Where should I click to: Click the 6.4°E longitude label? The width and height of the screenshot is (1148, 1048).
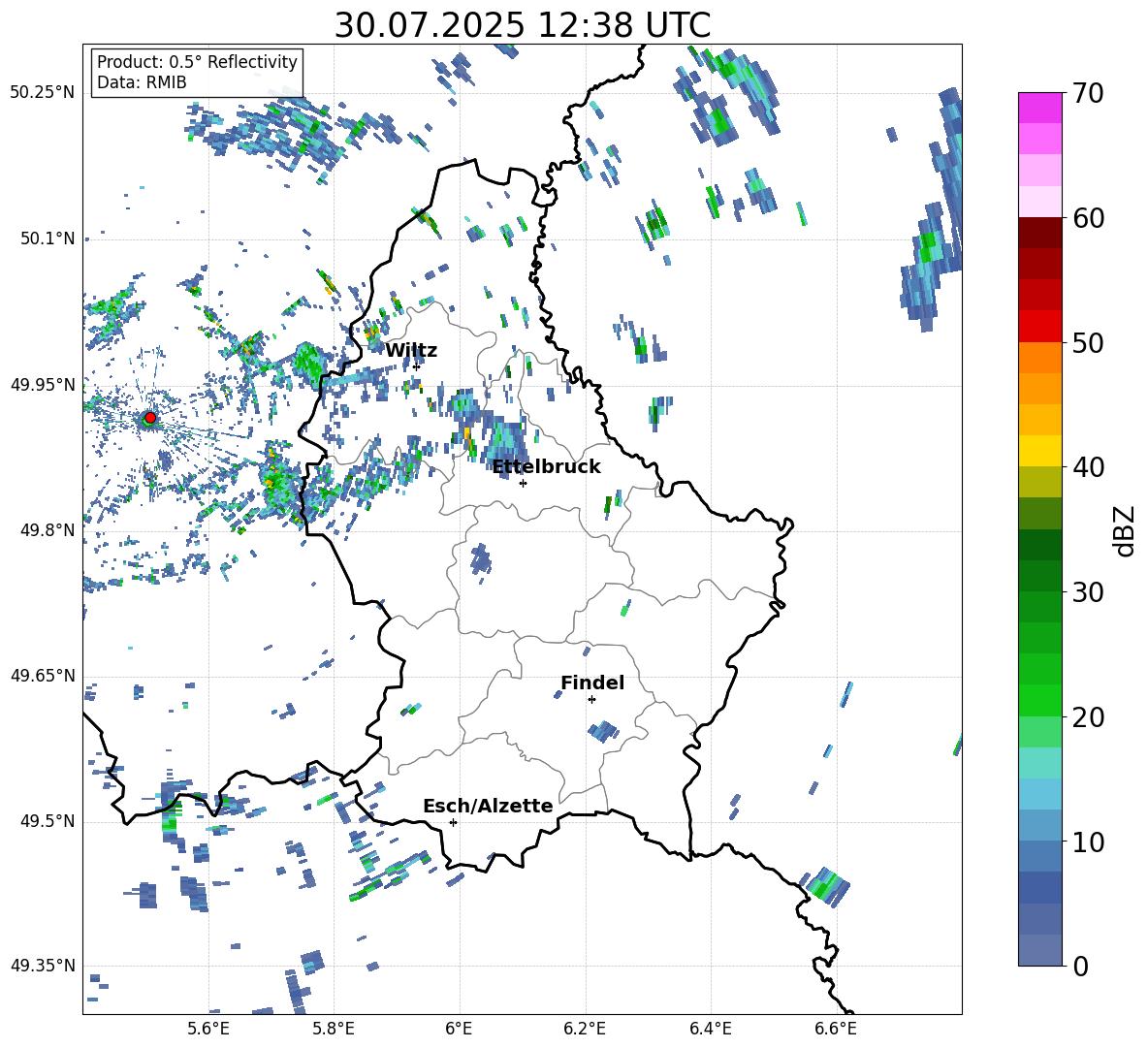click(x=710, y=1029)
